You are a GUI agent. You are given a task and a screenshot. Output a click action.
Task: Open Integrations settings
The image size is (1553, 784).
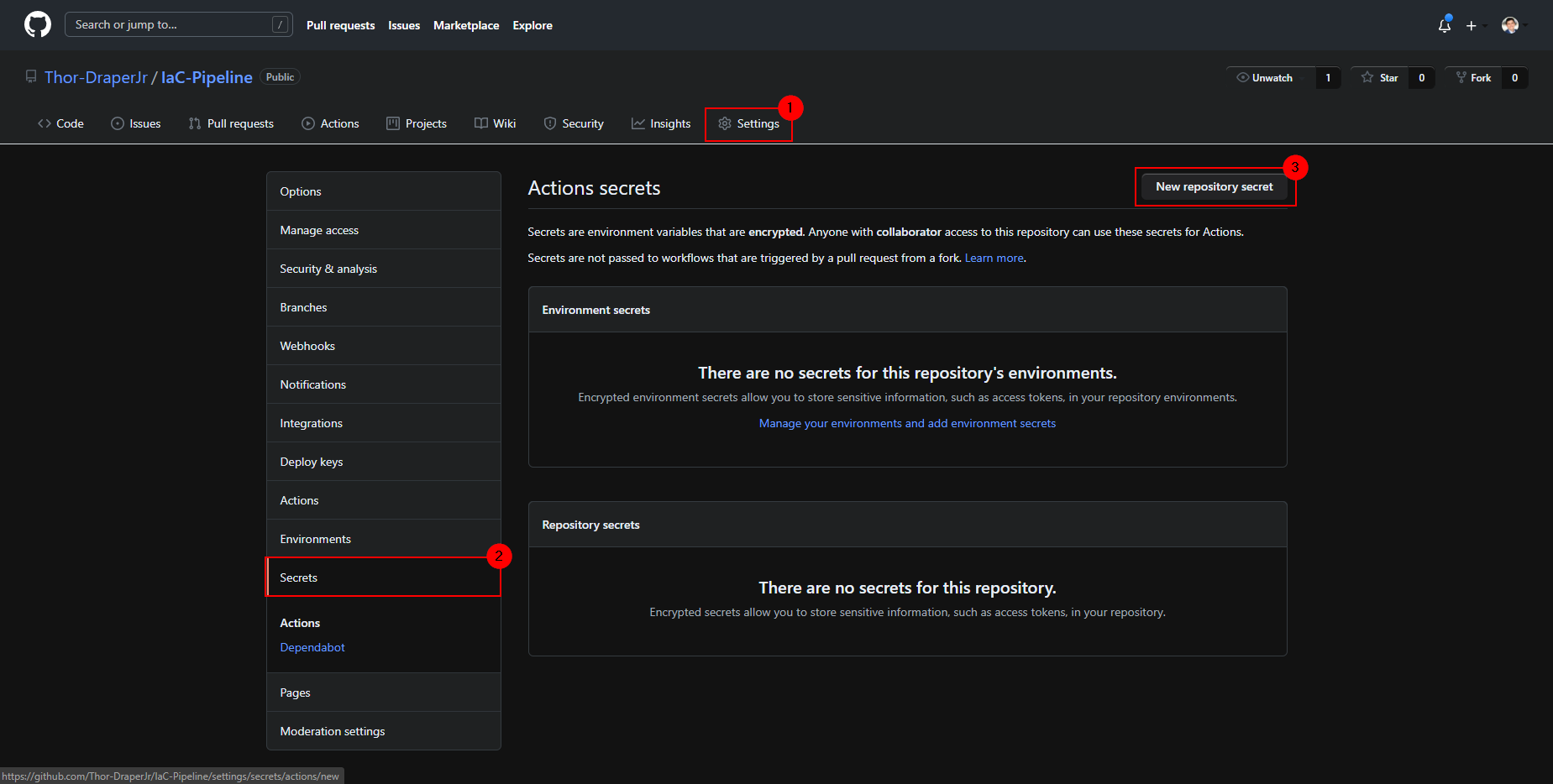click(384, 423)
